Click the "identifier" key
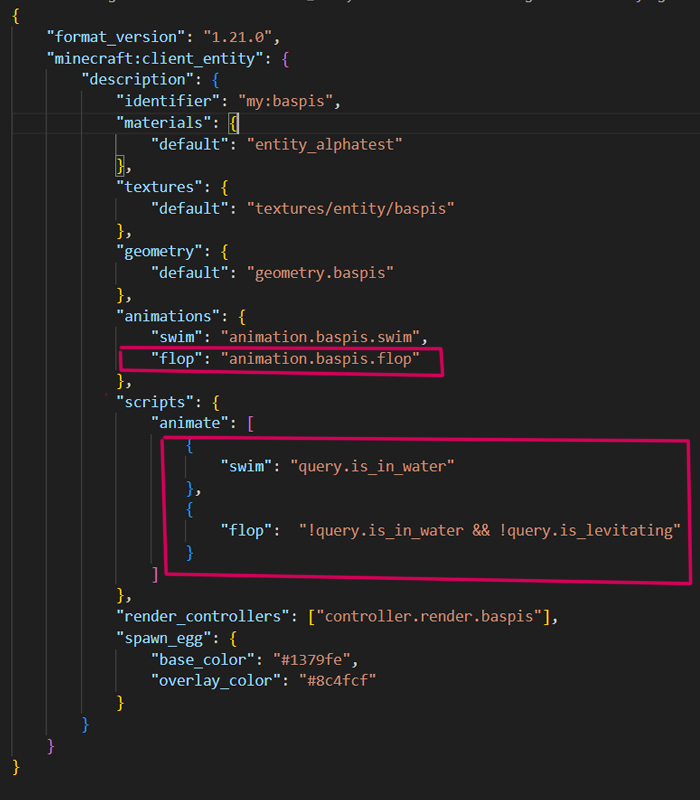This screenshot has height=800, width=700. [168, 101]
